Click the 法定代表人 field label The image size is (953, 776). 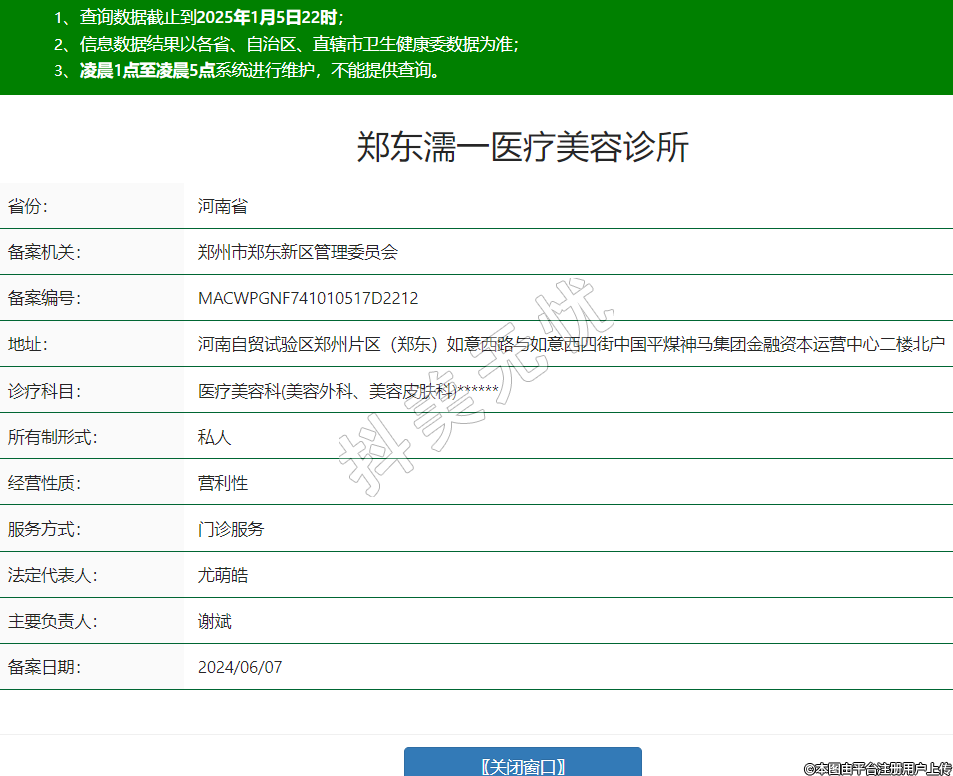click(x=52, y=575)
